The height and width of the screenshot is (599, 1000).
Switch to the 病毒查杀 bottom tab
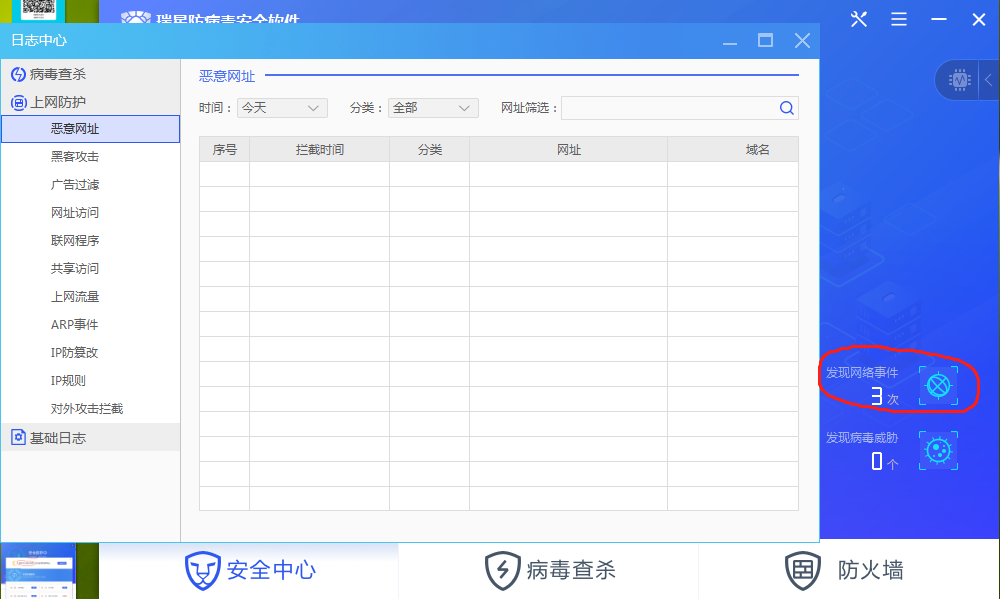tap(549, 570)
